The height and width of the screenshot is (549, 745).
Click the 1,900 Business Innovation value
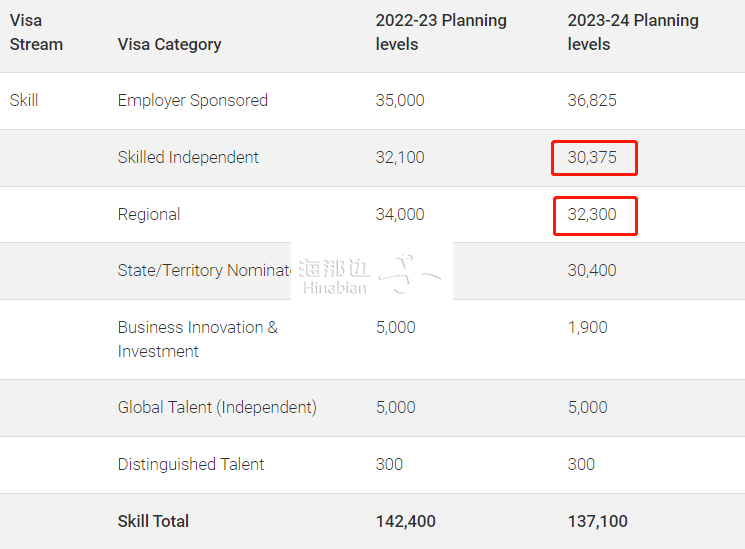(x=587, y=327)
